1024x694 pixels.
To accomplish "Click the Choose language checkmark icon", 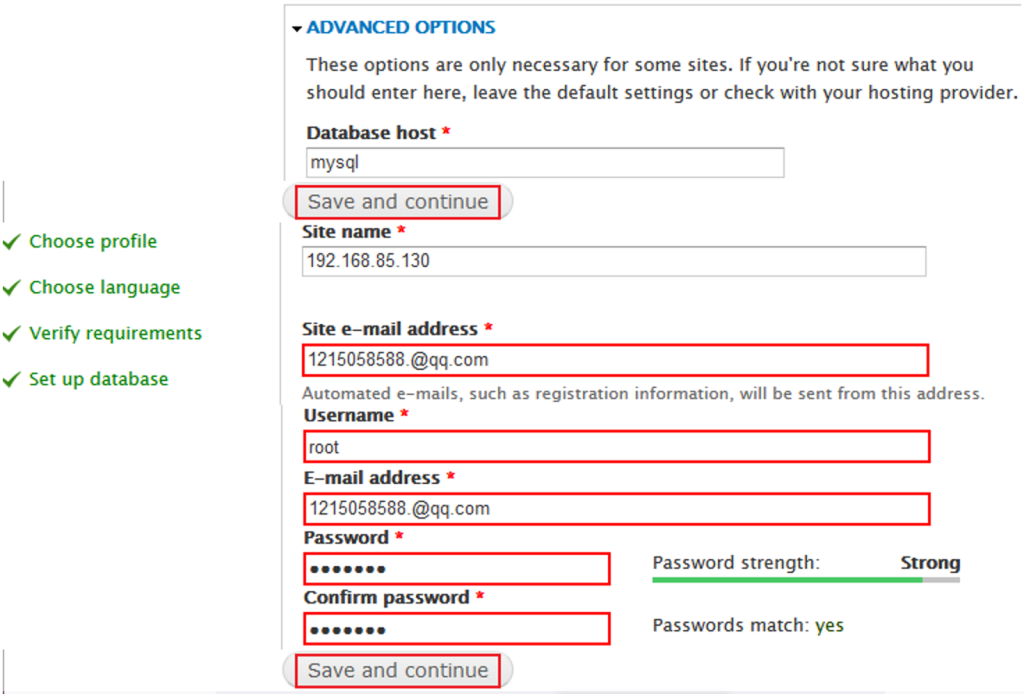I will tap(12, 288).
